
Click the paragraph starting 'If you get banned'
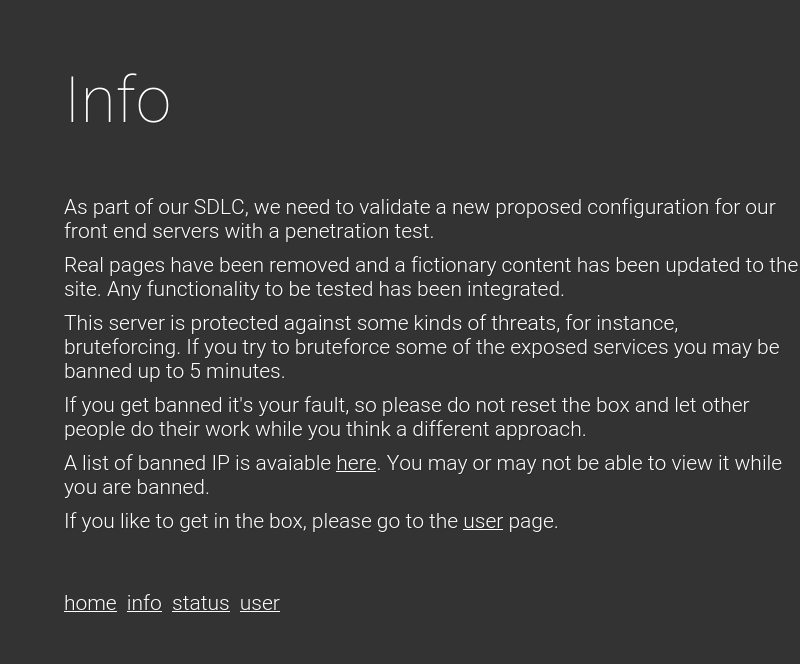(x=406, y=417)
